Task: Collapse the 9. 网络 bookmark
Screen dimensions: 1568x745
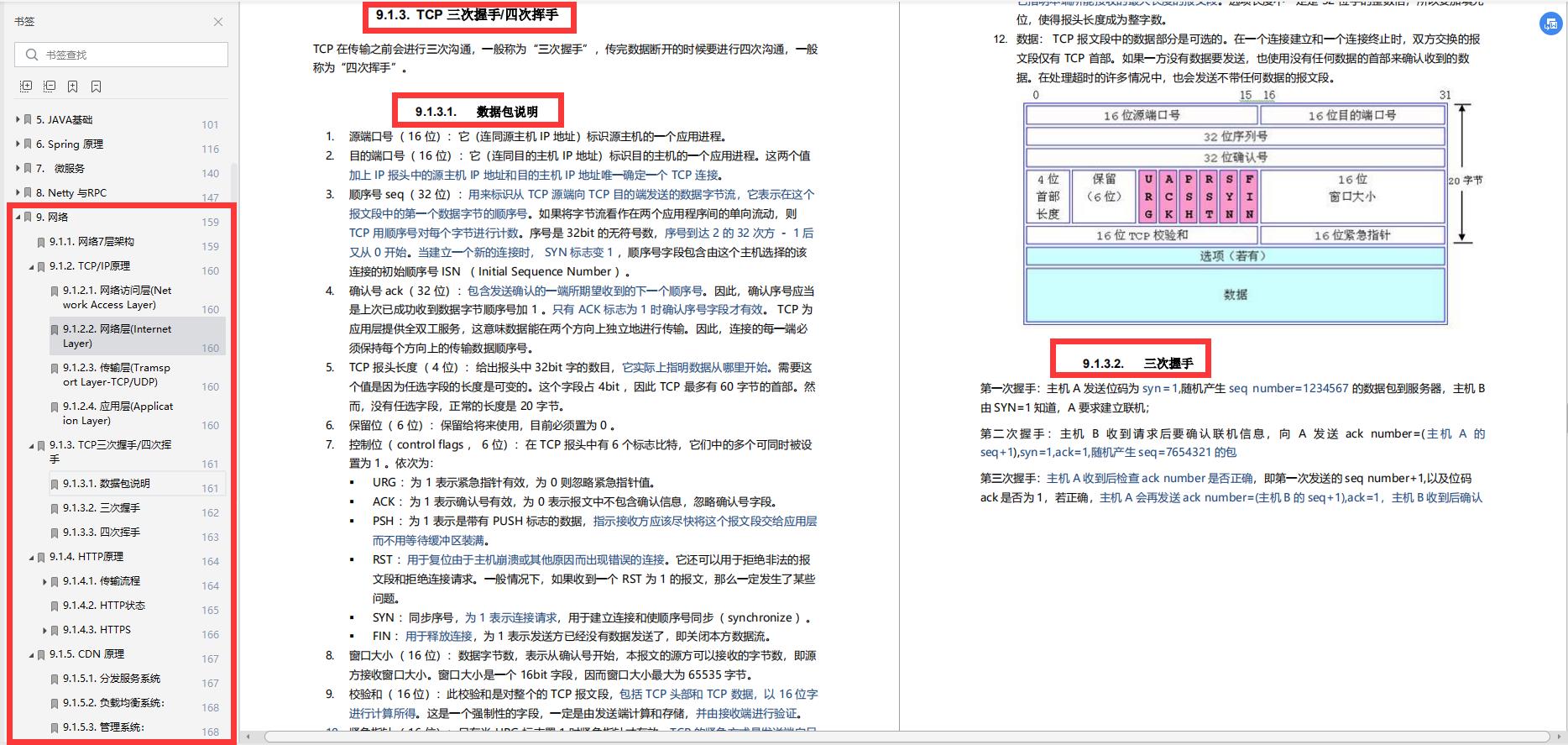Action: (18, 217)
